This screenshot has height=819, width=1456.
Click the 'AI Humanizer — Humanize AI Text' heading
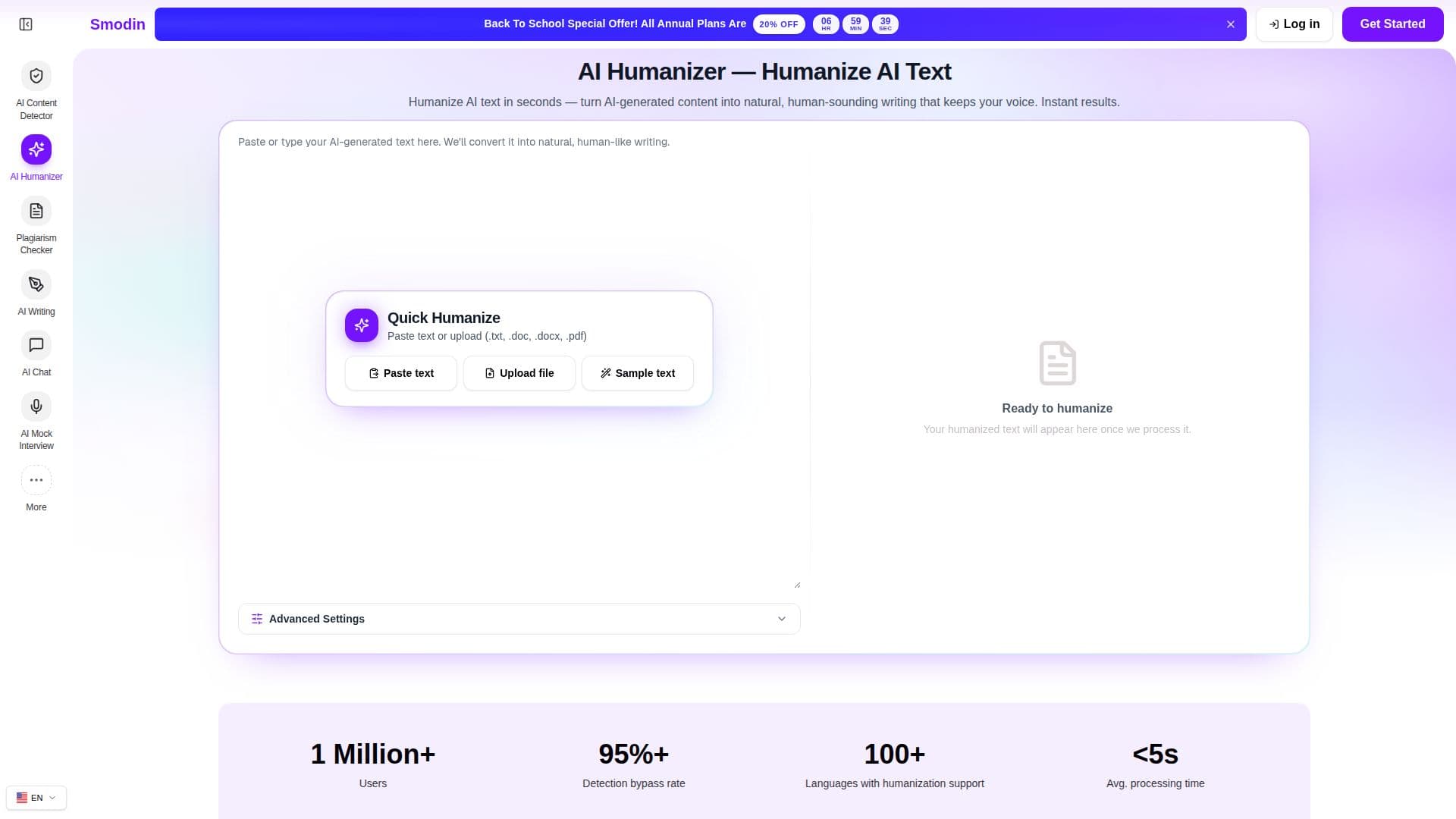click(764, 71)
